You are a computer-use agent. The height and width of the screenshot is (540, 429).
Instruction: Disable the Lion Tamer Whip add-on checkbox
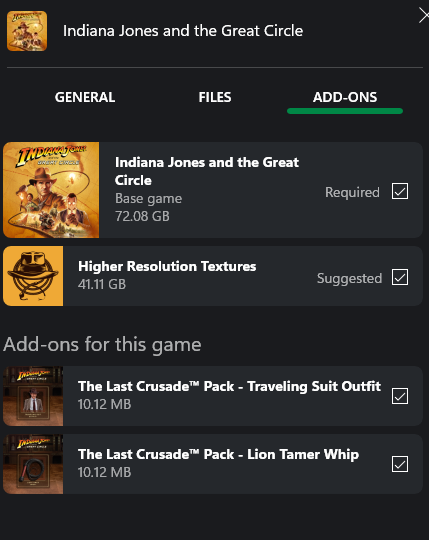click(400, 464)
